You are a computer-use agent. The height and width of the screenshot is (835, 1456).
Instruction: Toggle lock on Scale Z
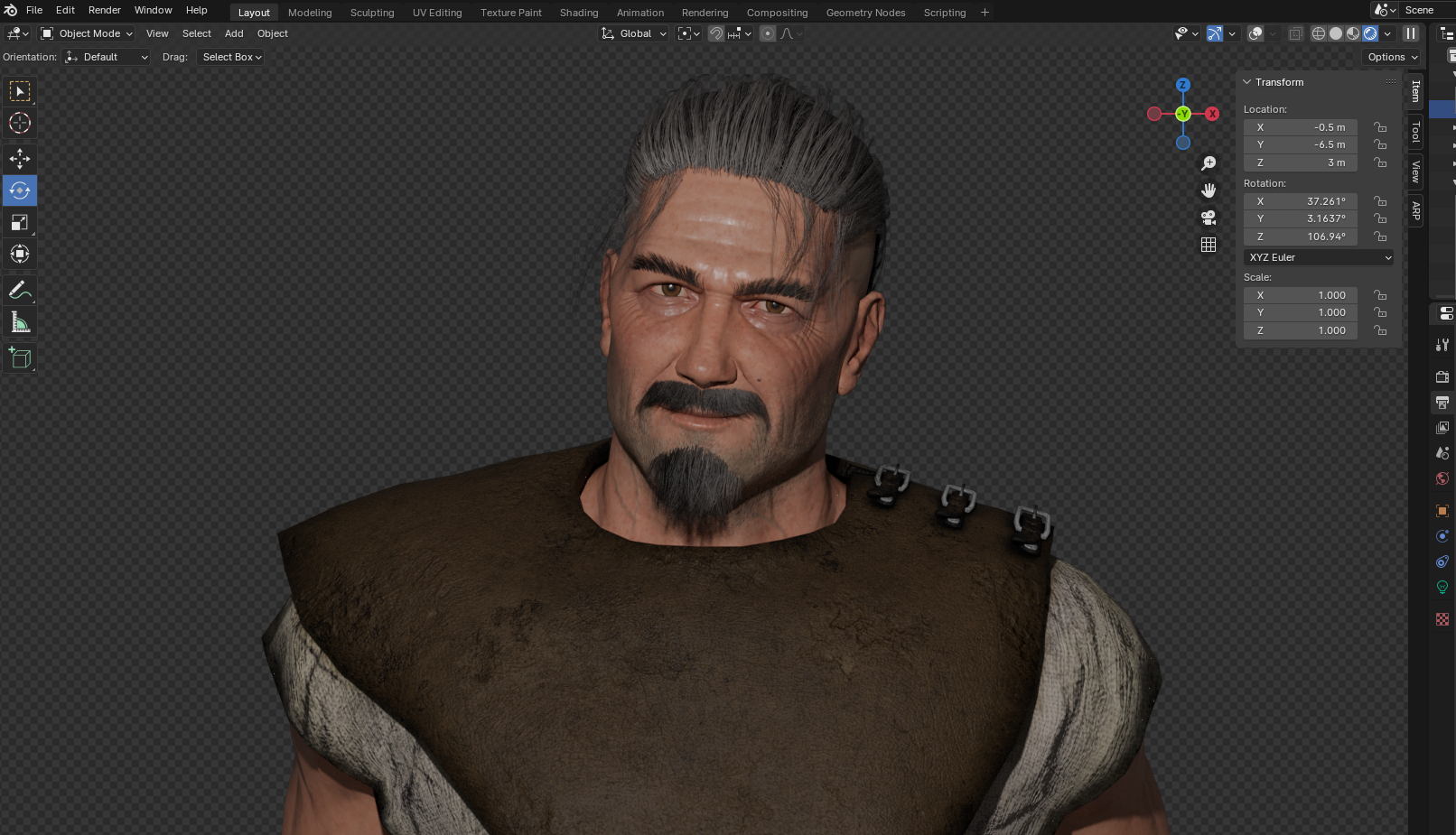point(1380,330)
